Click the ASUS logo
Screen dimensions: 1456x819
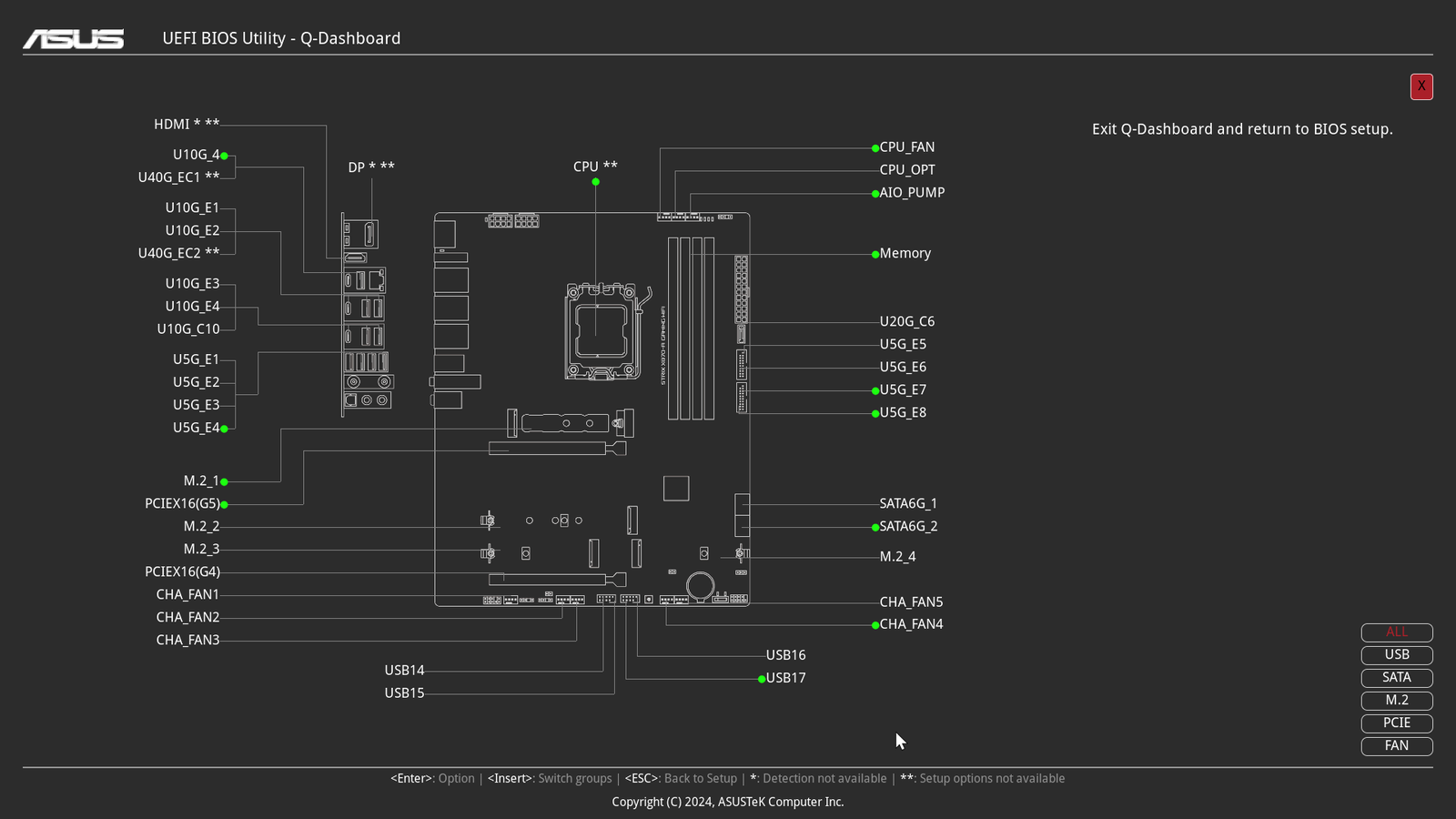74,38
